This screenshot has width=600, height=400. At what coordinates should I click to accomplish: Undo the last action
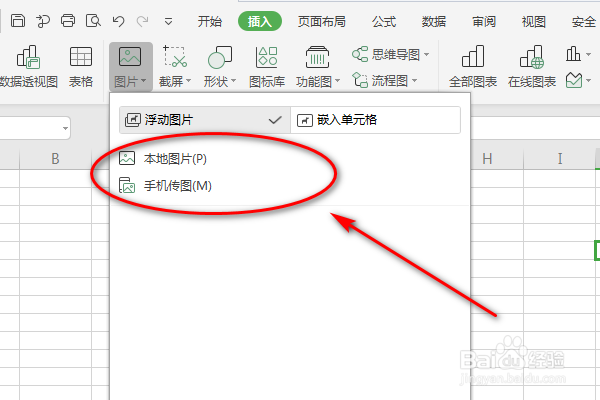pyautogui.click(x=118, y=21)
